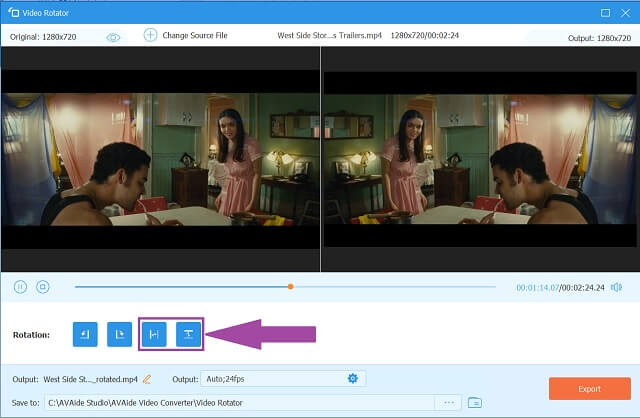Toggle the original preview eye icon
640x418 pixels.
click(113, 38)
